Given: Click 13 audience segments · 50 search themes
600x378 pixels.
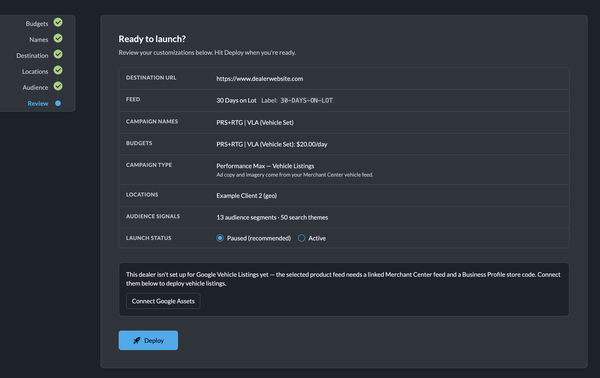Looking at the screenshot, I should 272,218.
